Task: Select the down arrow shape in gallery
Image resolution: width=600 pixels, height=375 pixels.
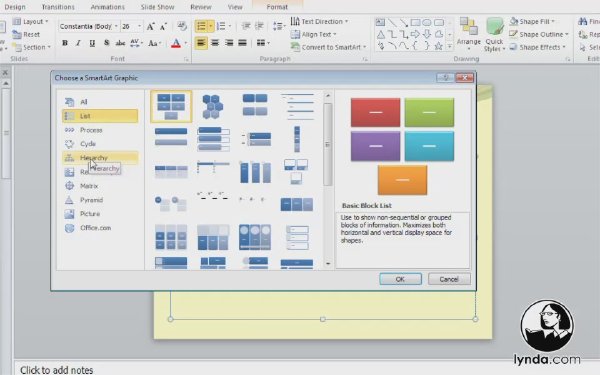Action: pyautogui.click(x=427, y=34)
